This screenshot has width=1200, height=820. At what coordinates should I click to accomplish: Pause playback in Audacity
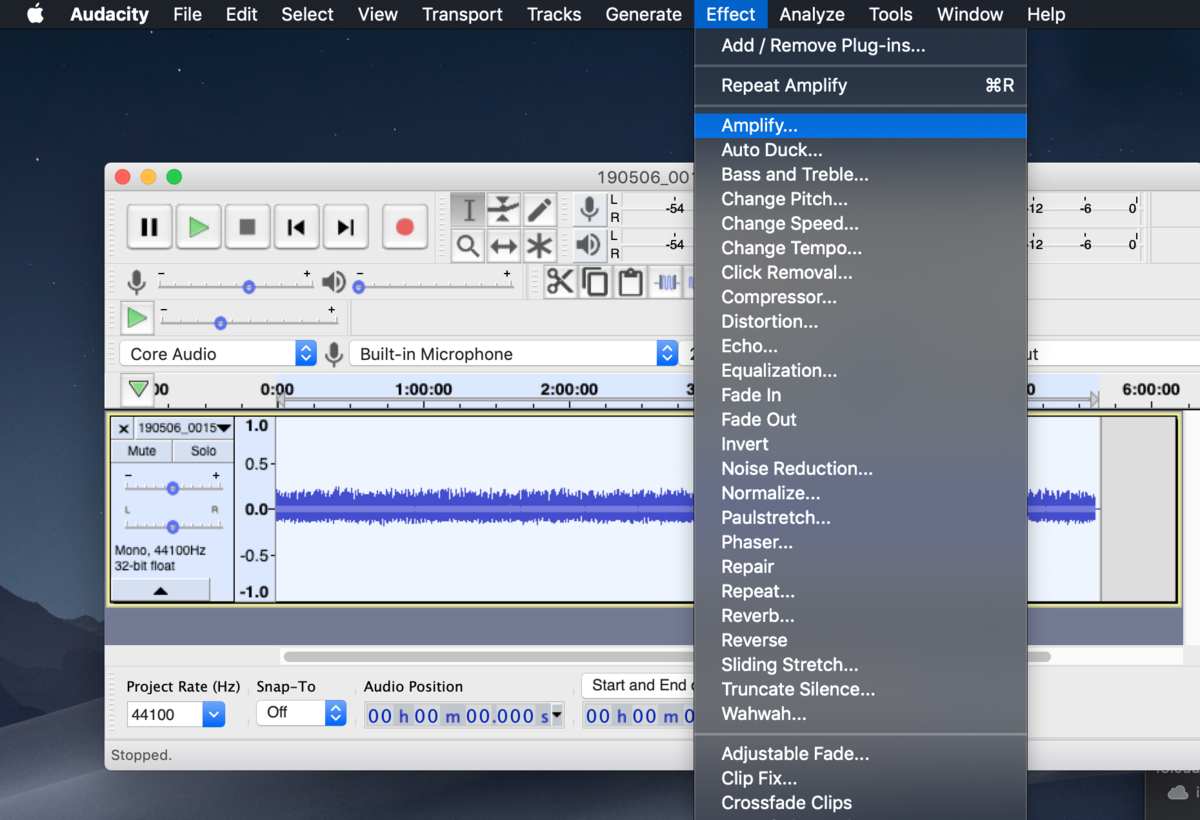(x=149, y=227)
